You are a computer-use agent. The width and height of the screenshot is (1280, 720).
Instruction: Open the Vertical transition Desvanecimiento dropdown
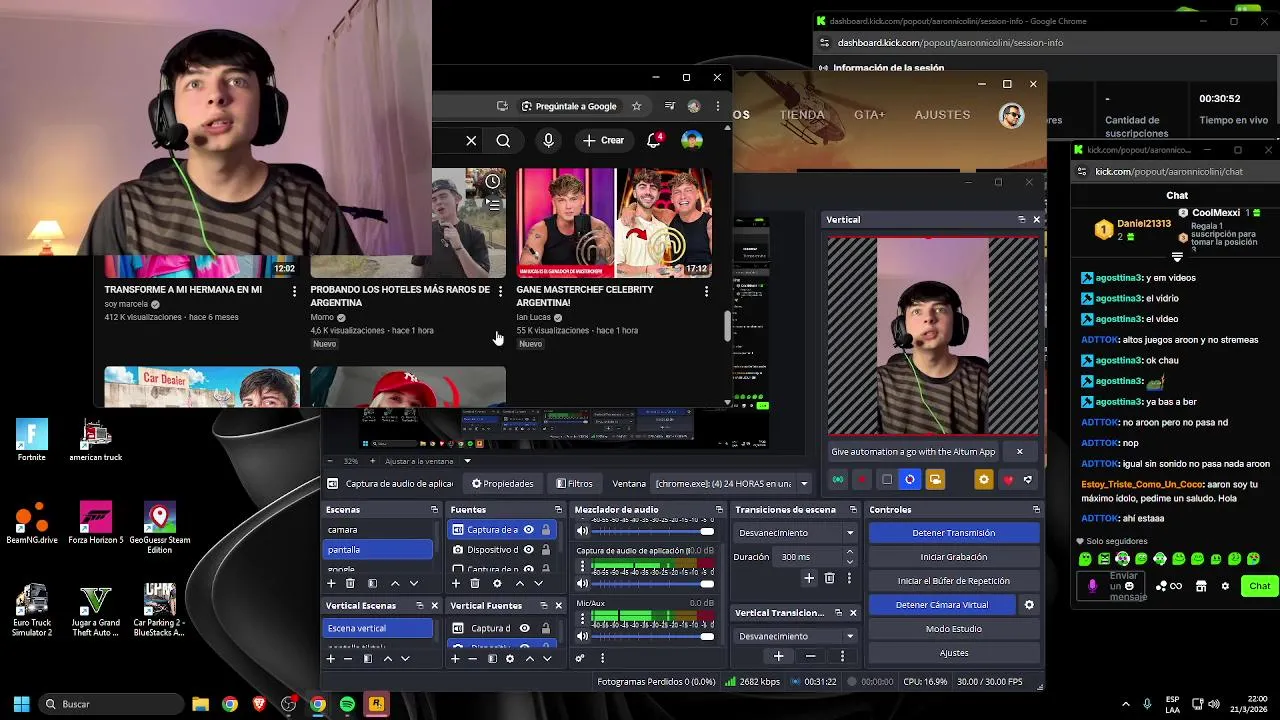point(795,636)
